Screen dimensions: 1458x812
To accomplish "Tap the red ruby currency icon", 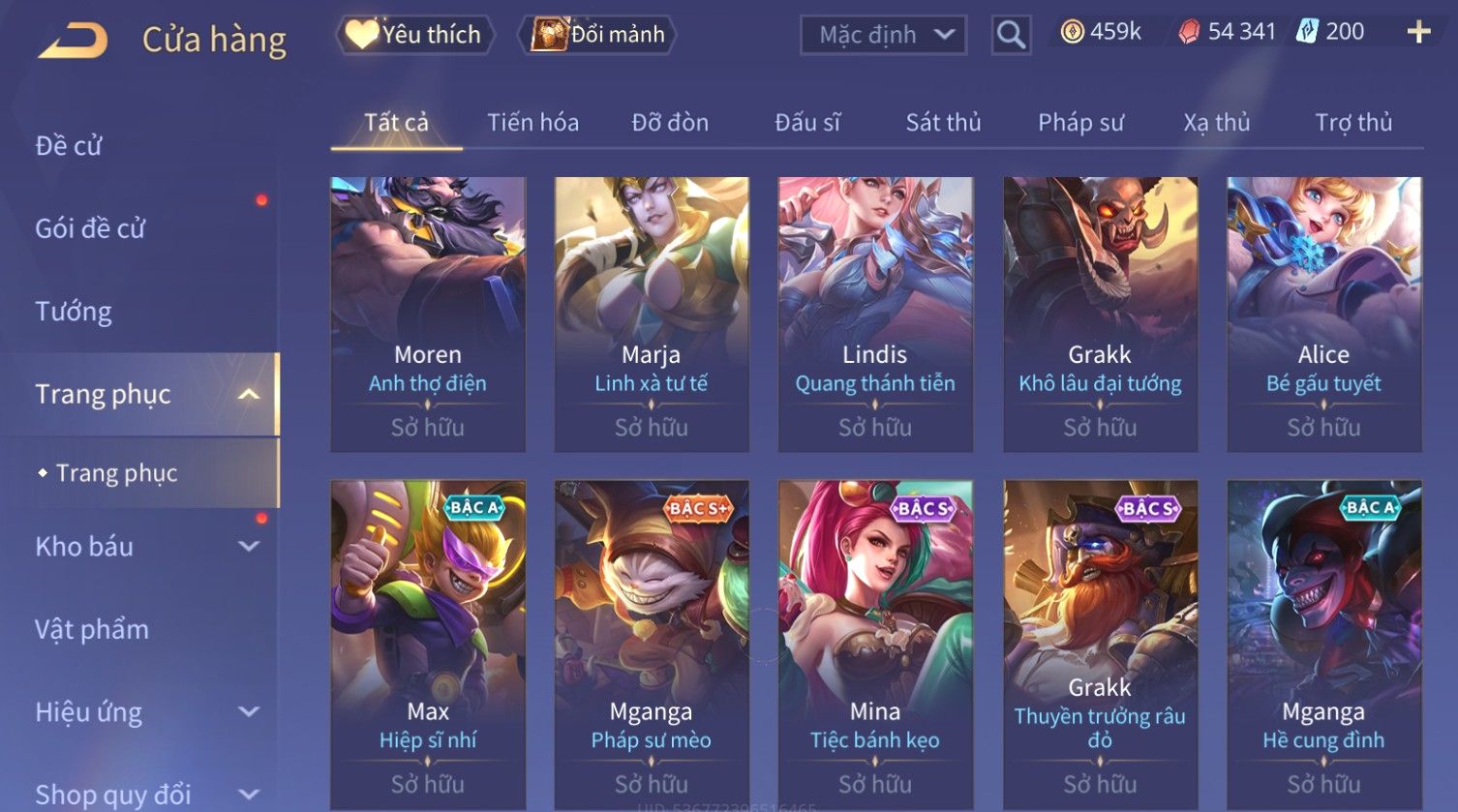I will click(1189, 33).
